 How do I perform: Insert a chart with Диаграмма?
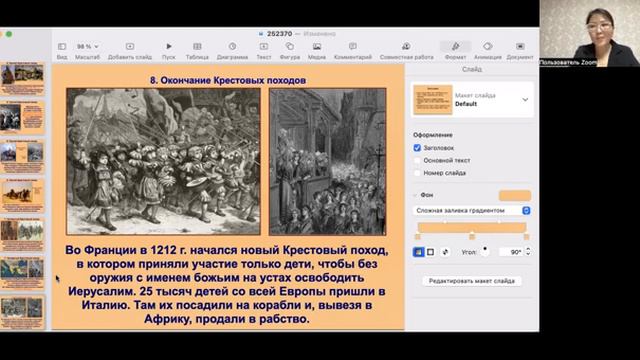[232, 51]
